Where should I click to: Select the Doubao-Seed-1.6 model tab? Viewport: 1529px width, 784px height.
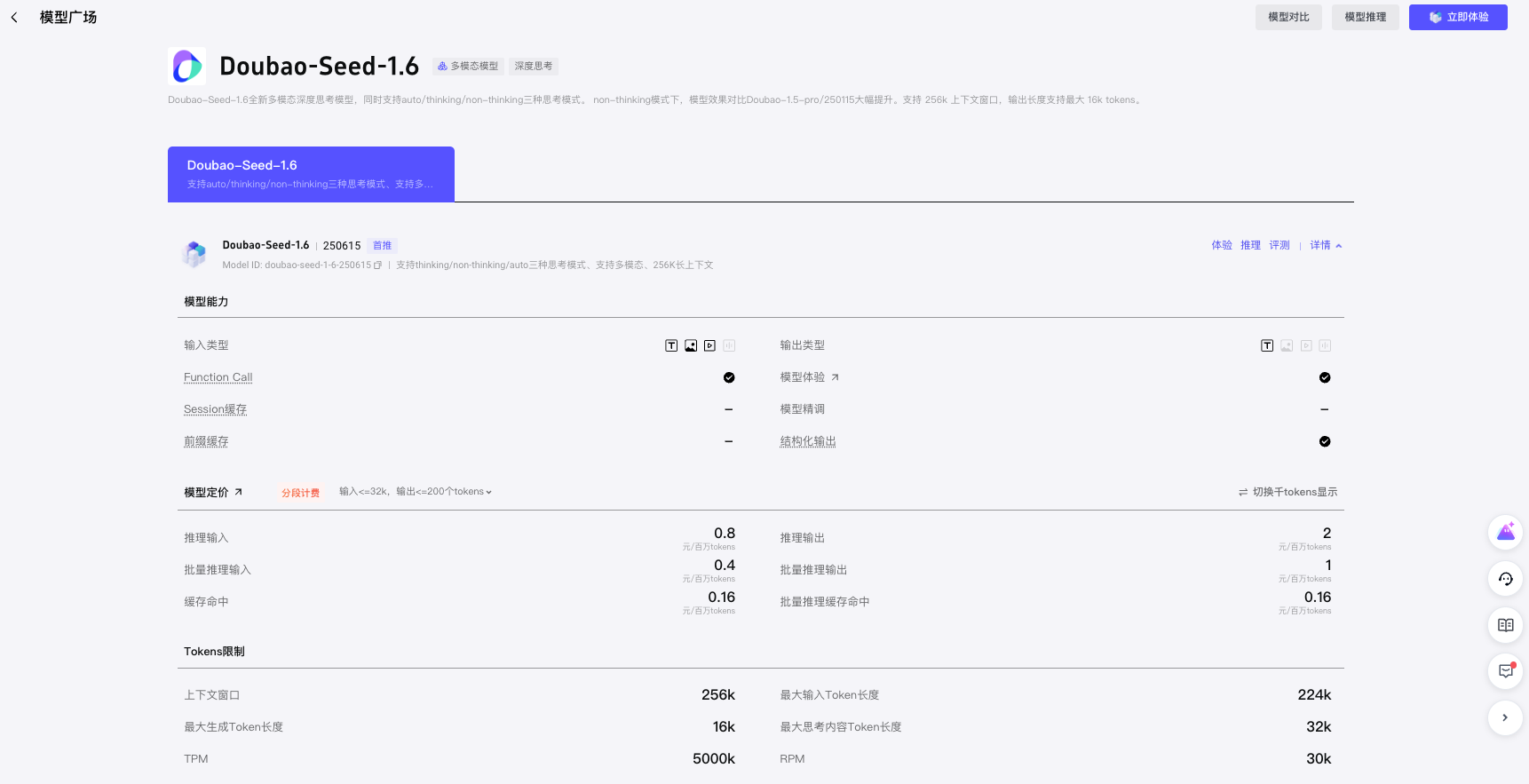point(311,174)
